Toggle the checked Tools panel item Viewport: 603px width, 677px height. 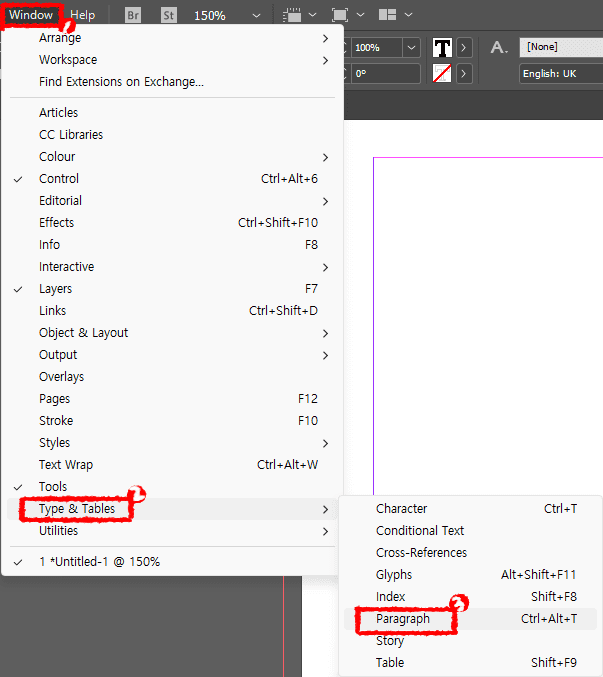coord(172,487)
